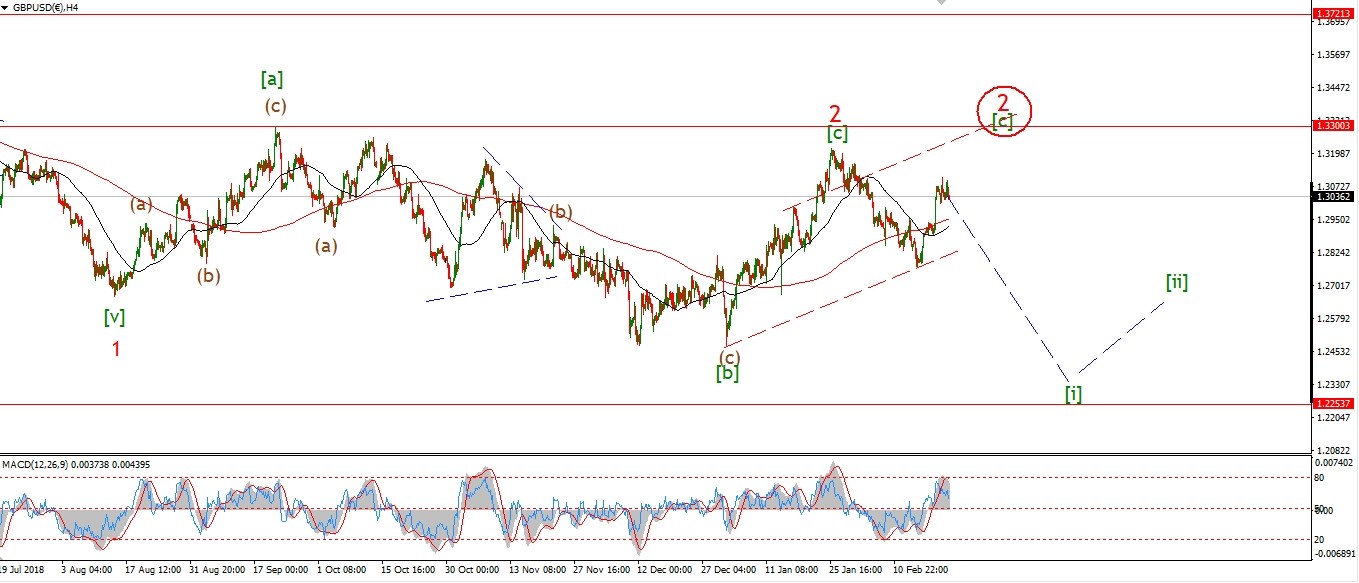Click the 27 Dec 04:00 time axis label
The height and width of the screenshot is (583, 1359).
(x=731, y=569)
